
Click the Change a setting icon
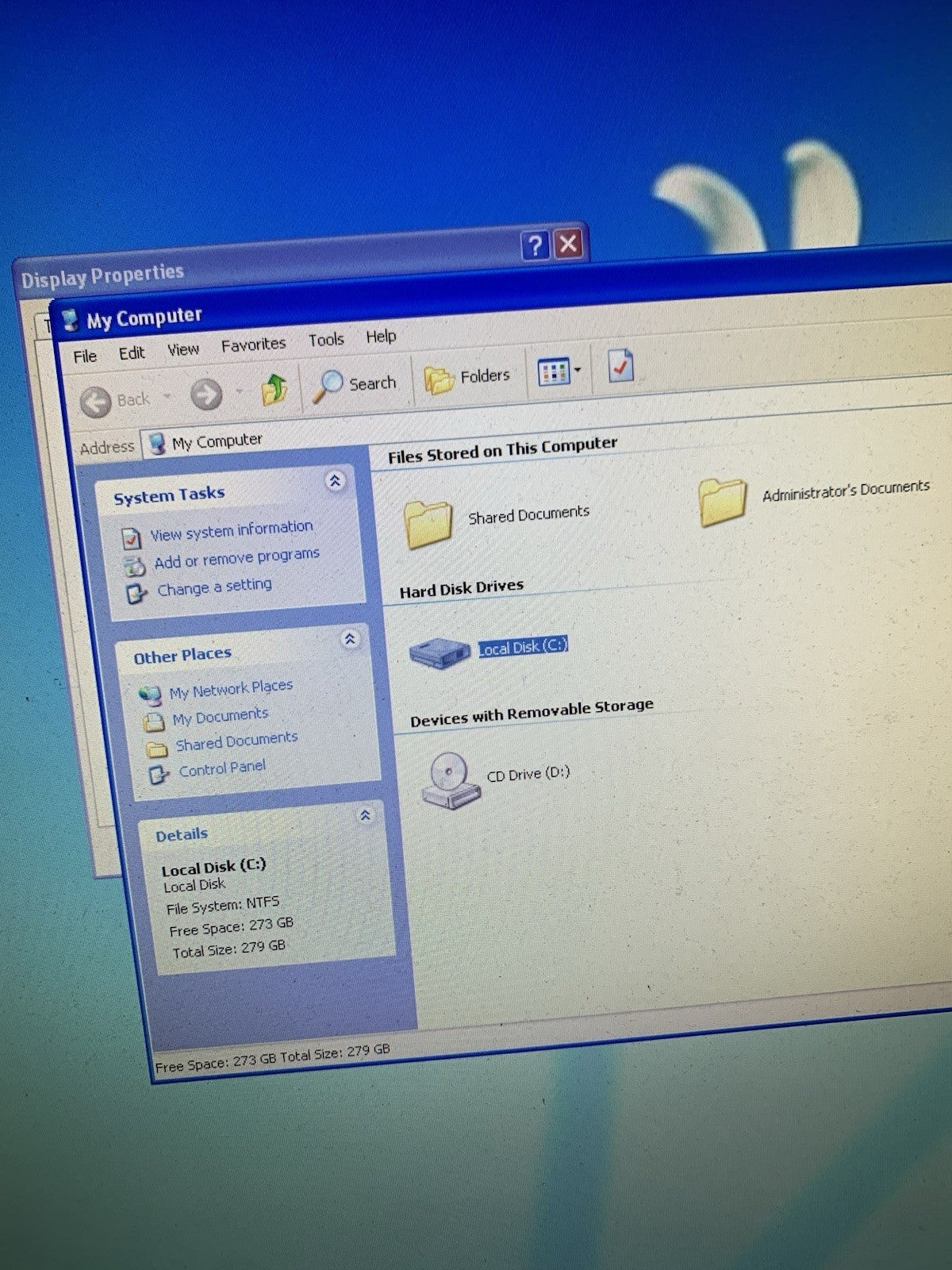(x=138, y=593)
